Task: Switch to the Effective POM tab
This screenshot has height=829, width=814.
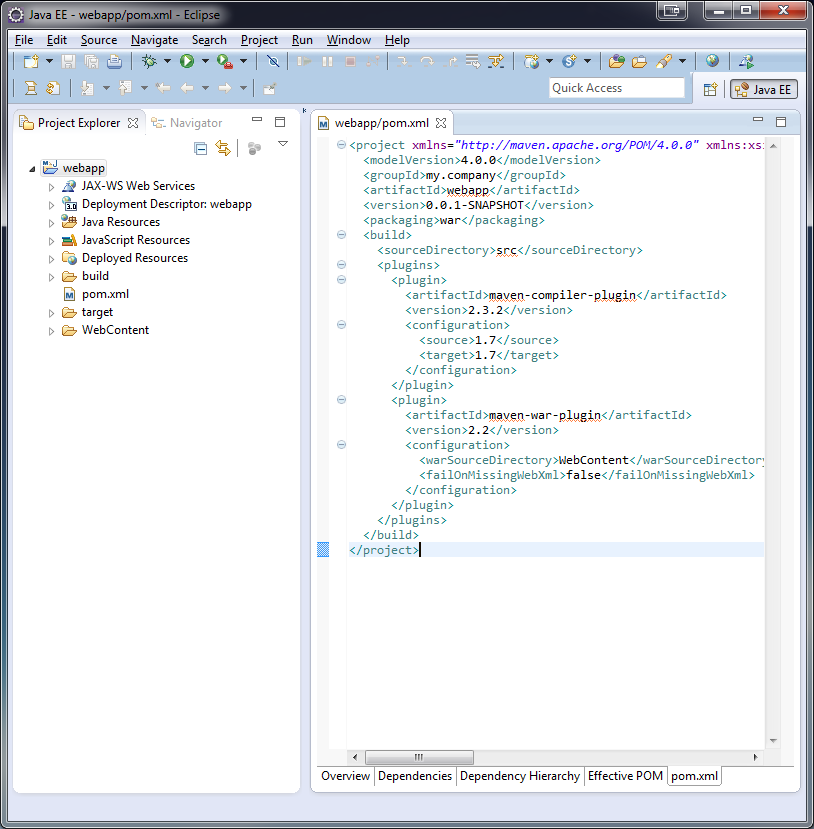Action: [x=625, y=776]
